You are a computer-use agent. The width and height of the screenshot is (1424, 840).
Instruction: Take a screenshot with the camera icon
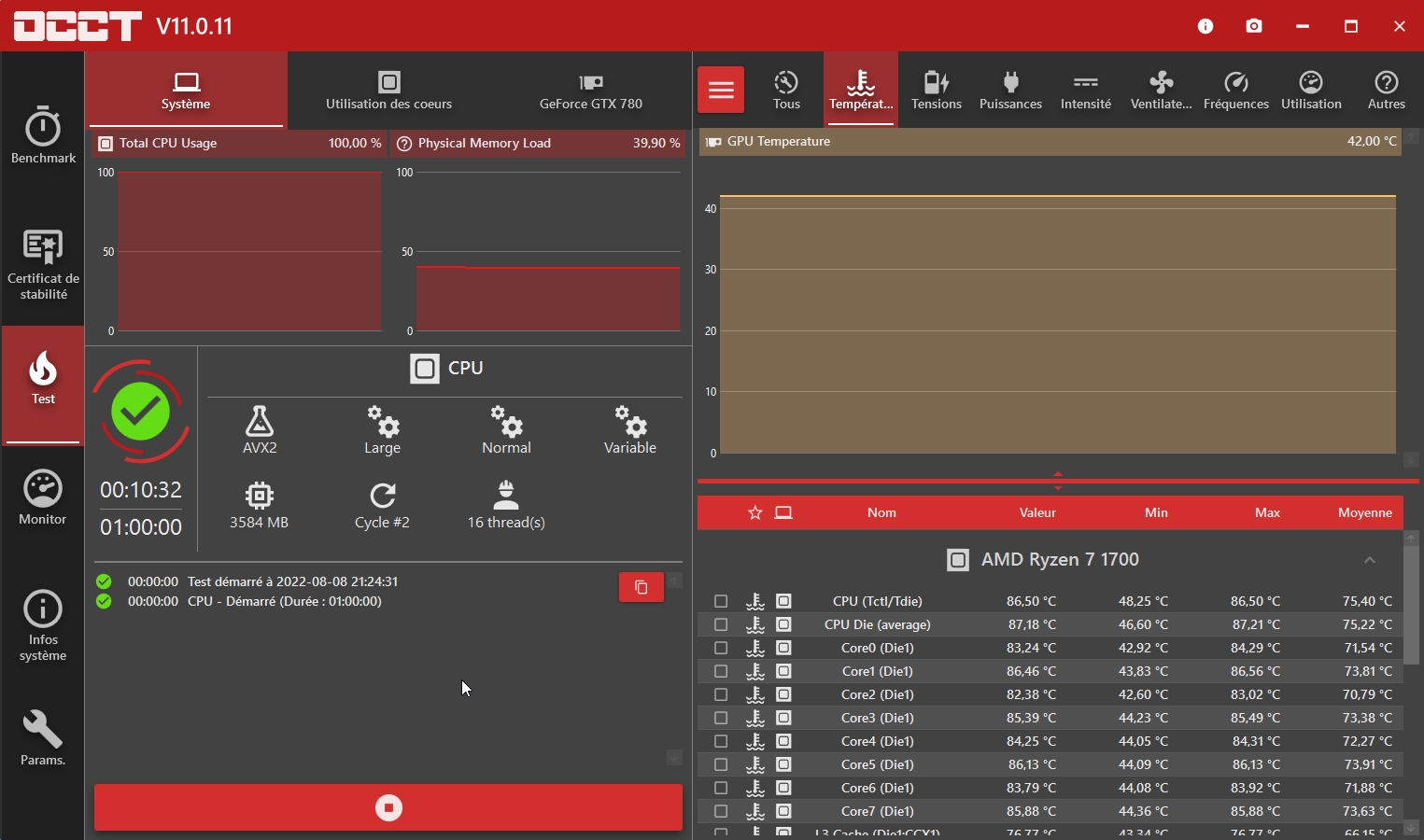click(1254, 26)
